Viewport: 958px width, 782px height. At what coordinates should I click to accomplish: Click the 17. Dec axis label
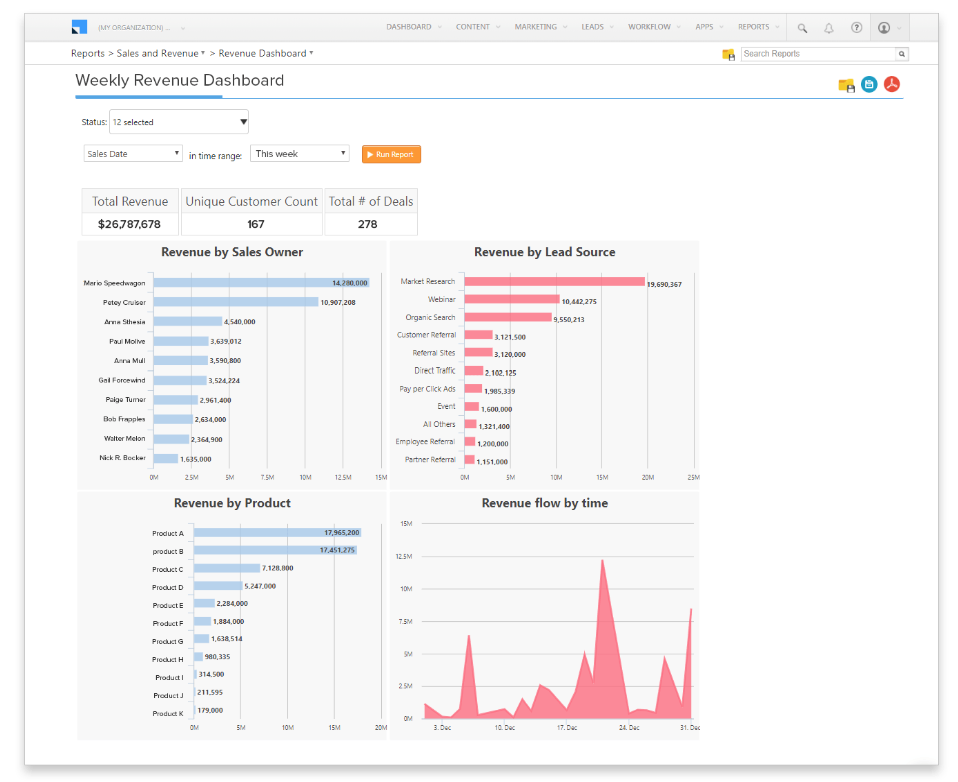(x=567, y=727)
